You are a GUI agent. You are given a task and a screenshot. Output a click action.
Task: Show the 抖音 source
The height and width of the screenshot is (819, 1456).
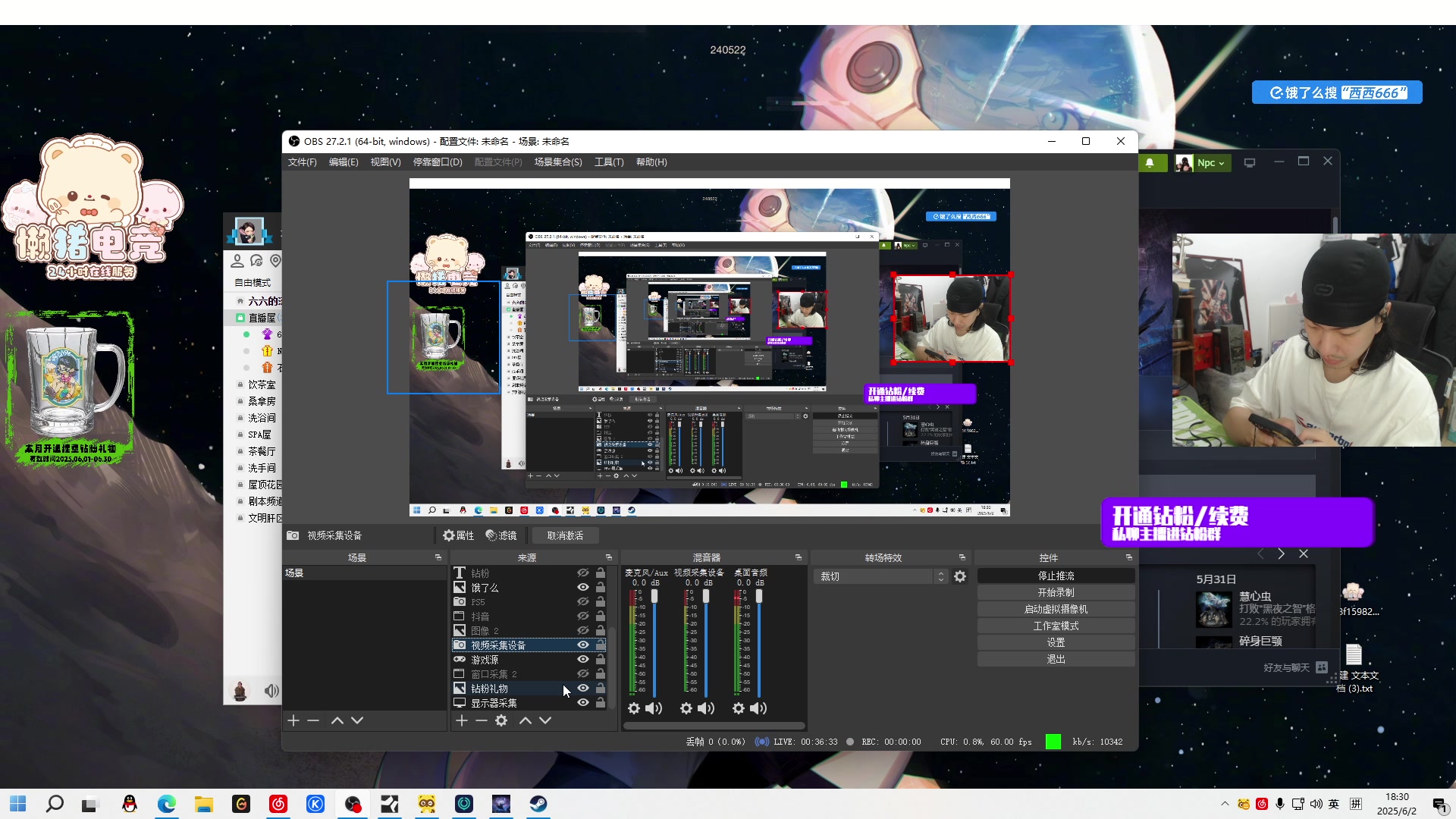point(583,617)
